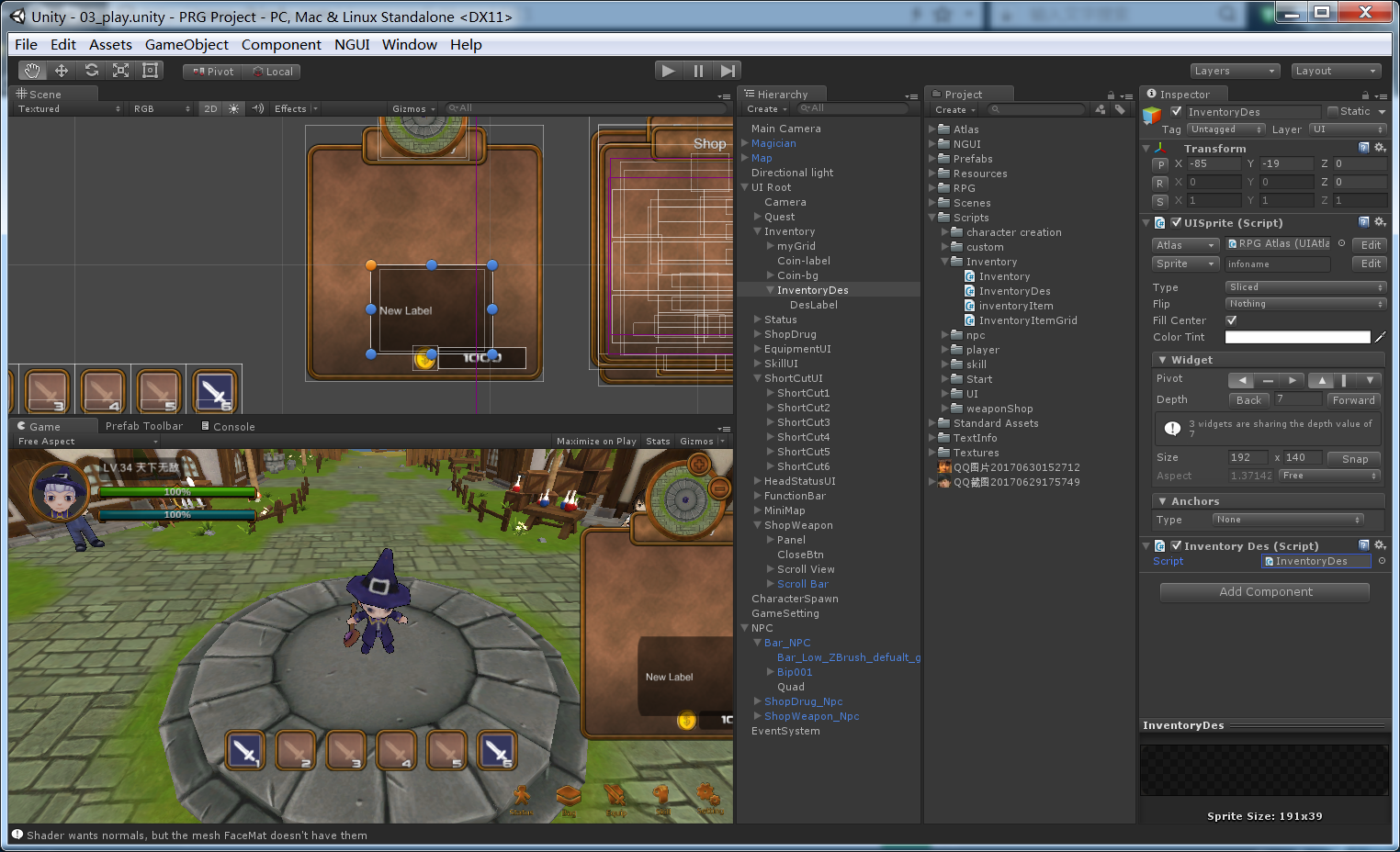Image resolution: width=1400 pixels, height=852 pixels.
Task: Toggle scene lighting sun icon
Action: tap(234, 108)
